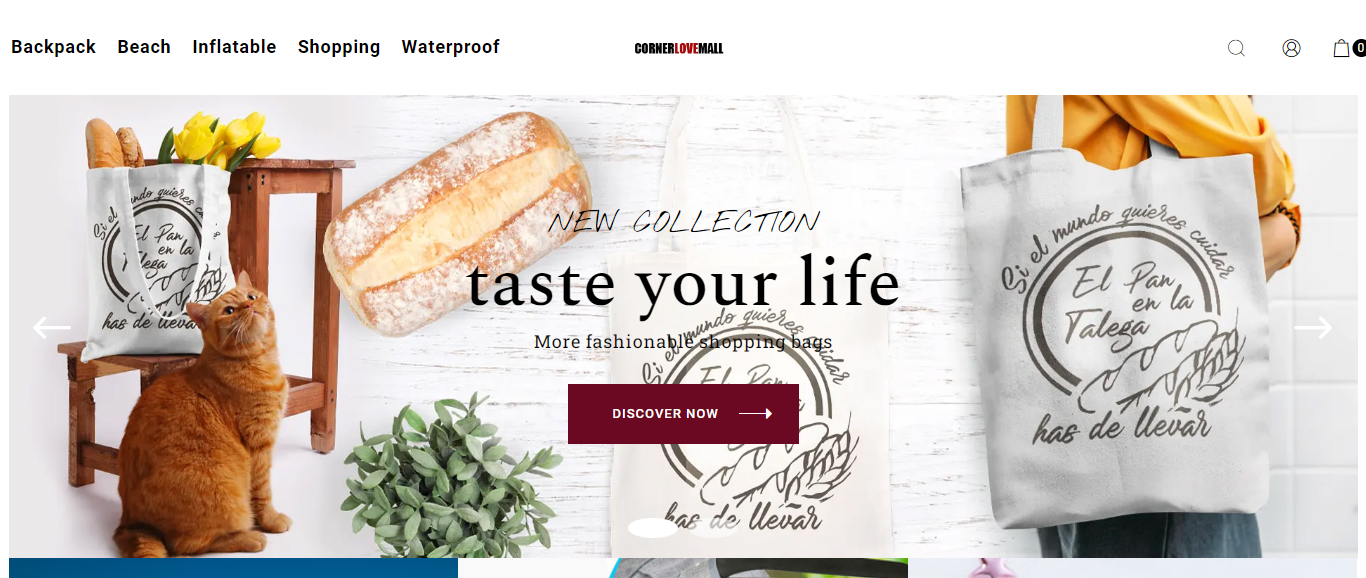
Task: Open the shopping bag cart icon
Action: coord(1341,48)
